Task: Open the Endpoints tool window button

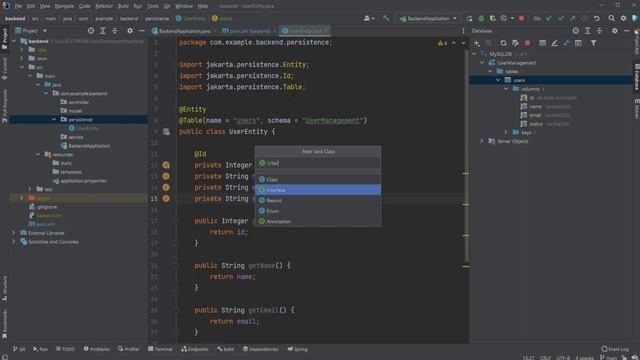Action: click(x=195, y=349)
